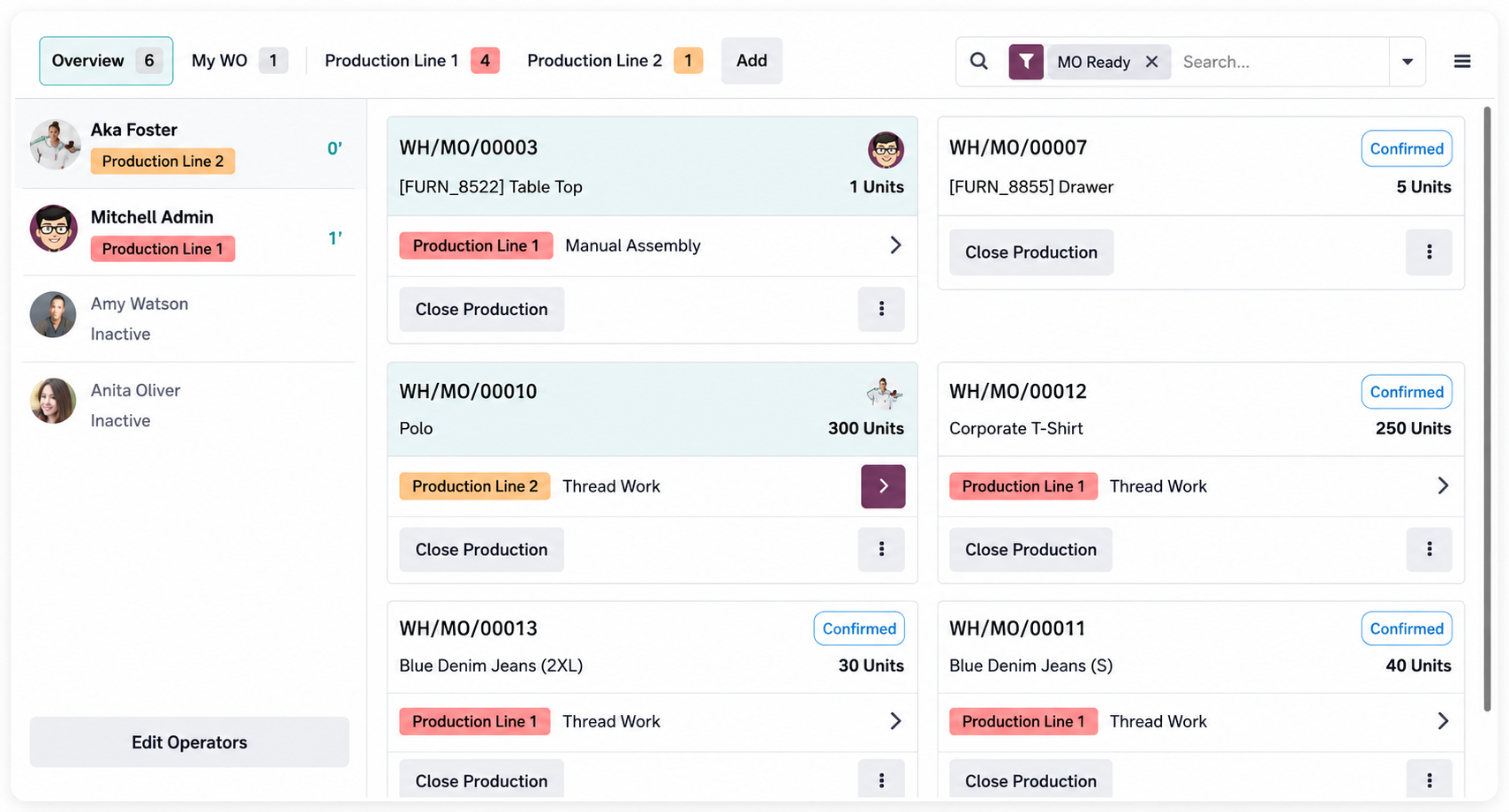Click the purple arrow on Polo work order
1509x812 pixels.
[x=883, y=486]
